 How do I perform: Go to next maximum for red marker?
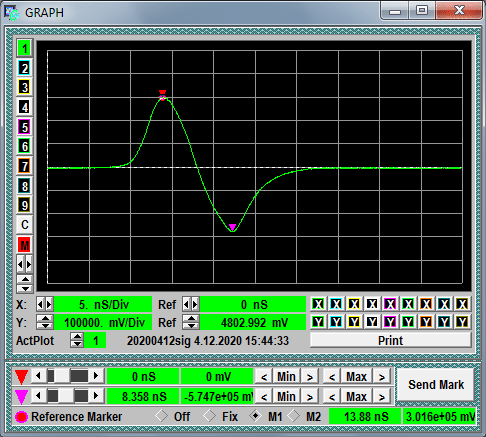pos(381,377)
